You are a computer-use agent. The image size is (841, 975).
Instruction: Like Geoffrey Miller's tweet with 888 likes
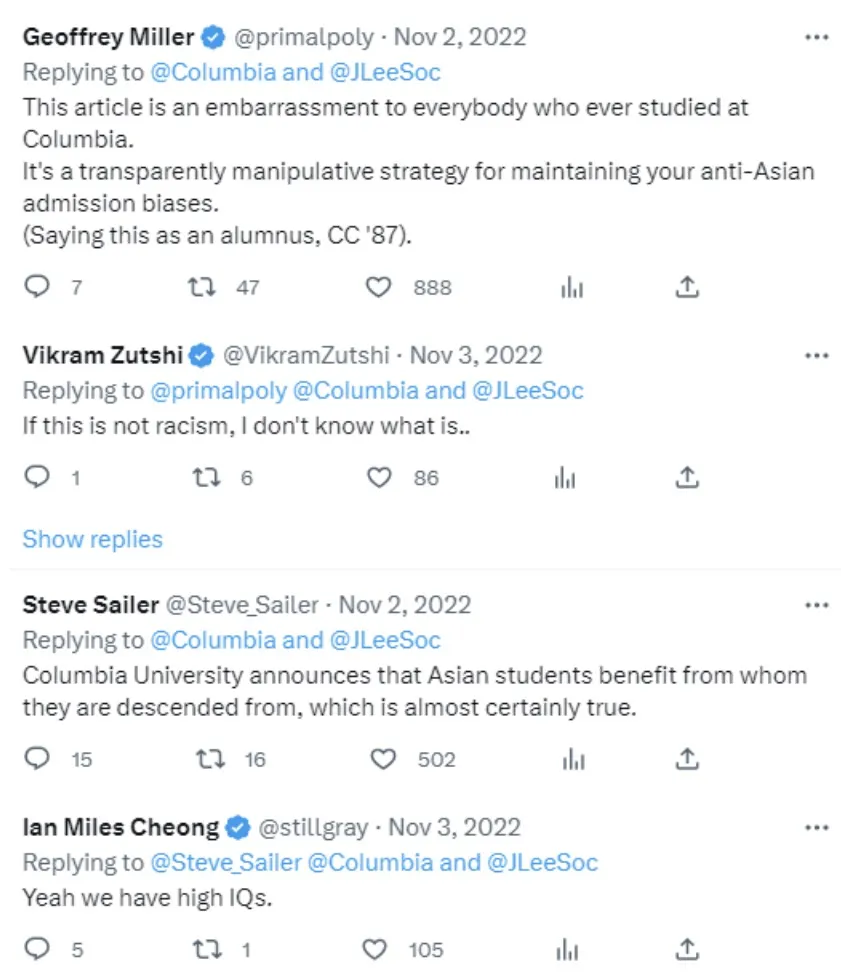point(378,288)
